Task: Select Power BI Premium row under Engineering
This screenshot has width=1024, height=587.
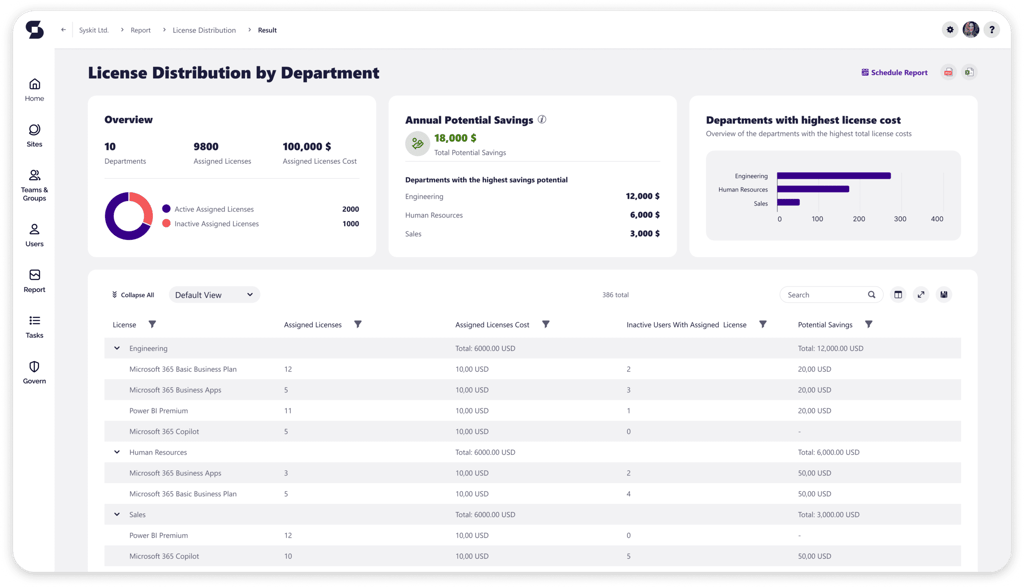Action: (532, 411)
